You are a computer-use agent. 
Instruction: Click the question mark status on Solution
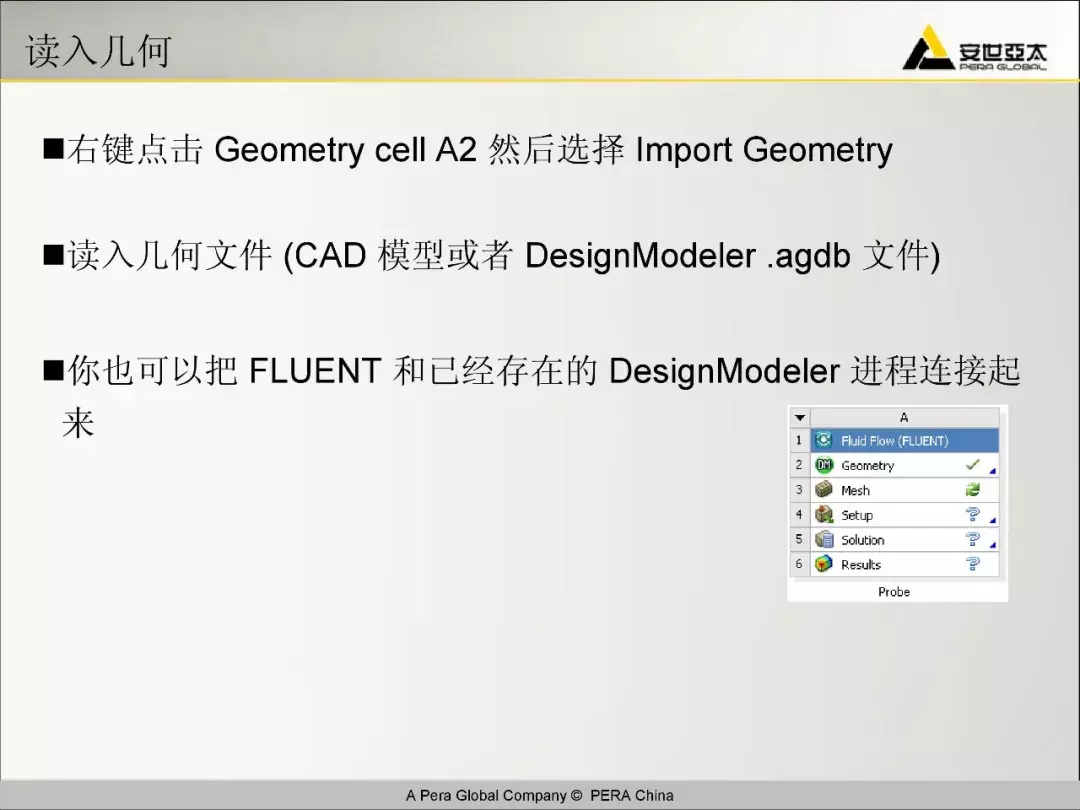click(972, 540)
